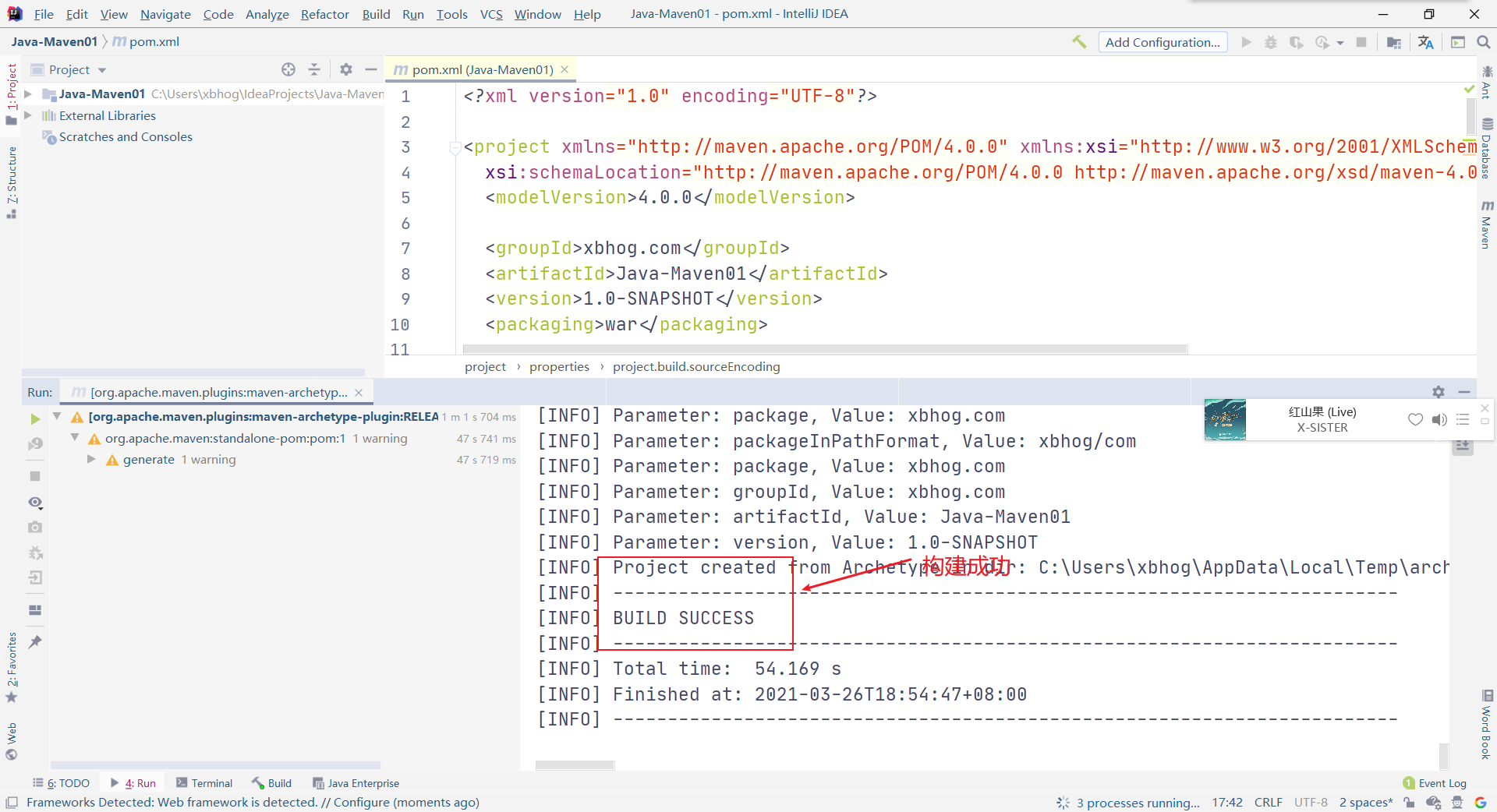Click the Run with Coverage icon
1497x812 pixels.
click(1296, 42)
